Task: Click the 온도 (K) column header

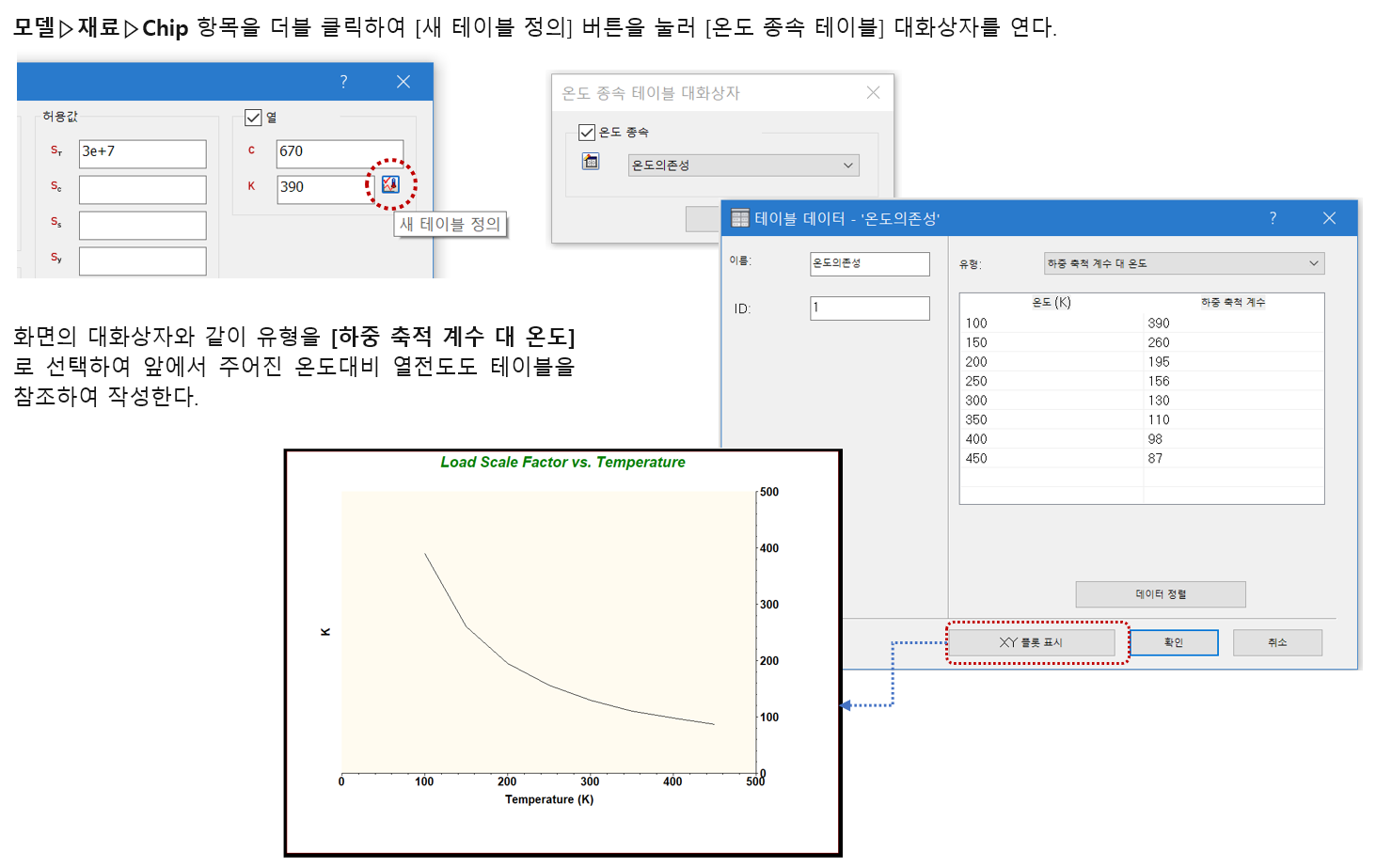Action: click(1052, 302)
